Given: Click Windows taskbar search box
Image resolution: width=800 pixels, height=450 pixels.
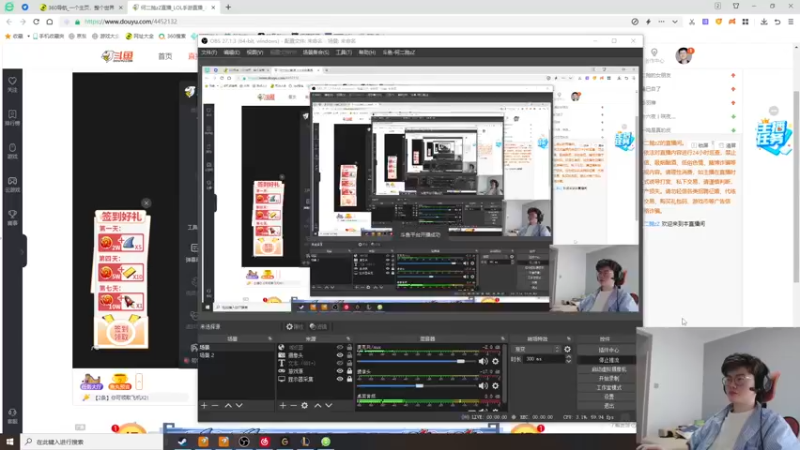Looking at the screenshot, I should pyautogui.click(x=92, y=442).
